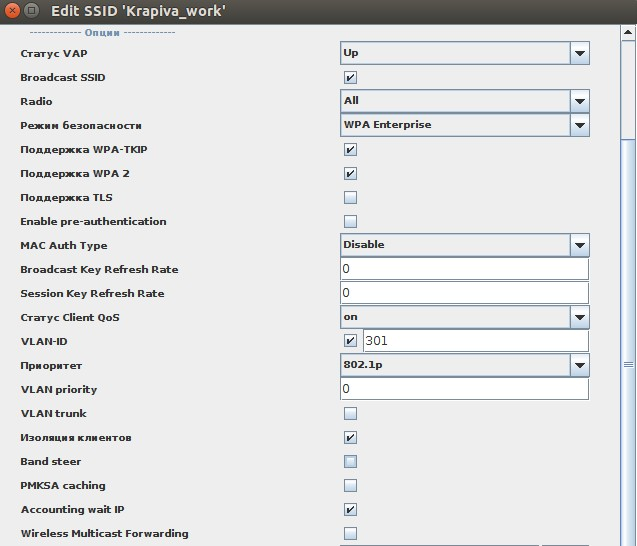The height and width of the screenshot is (546, 637).
Task: Click the window minimize button in title bar
Action: tap(32, 10)
